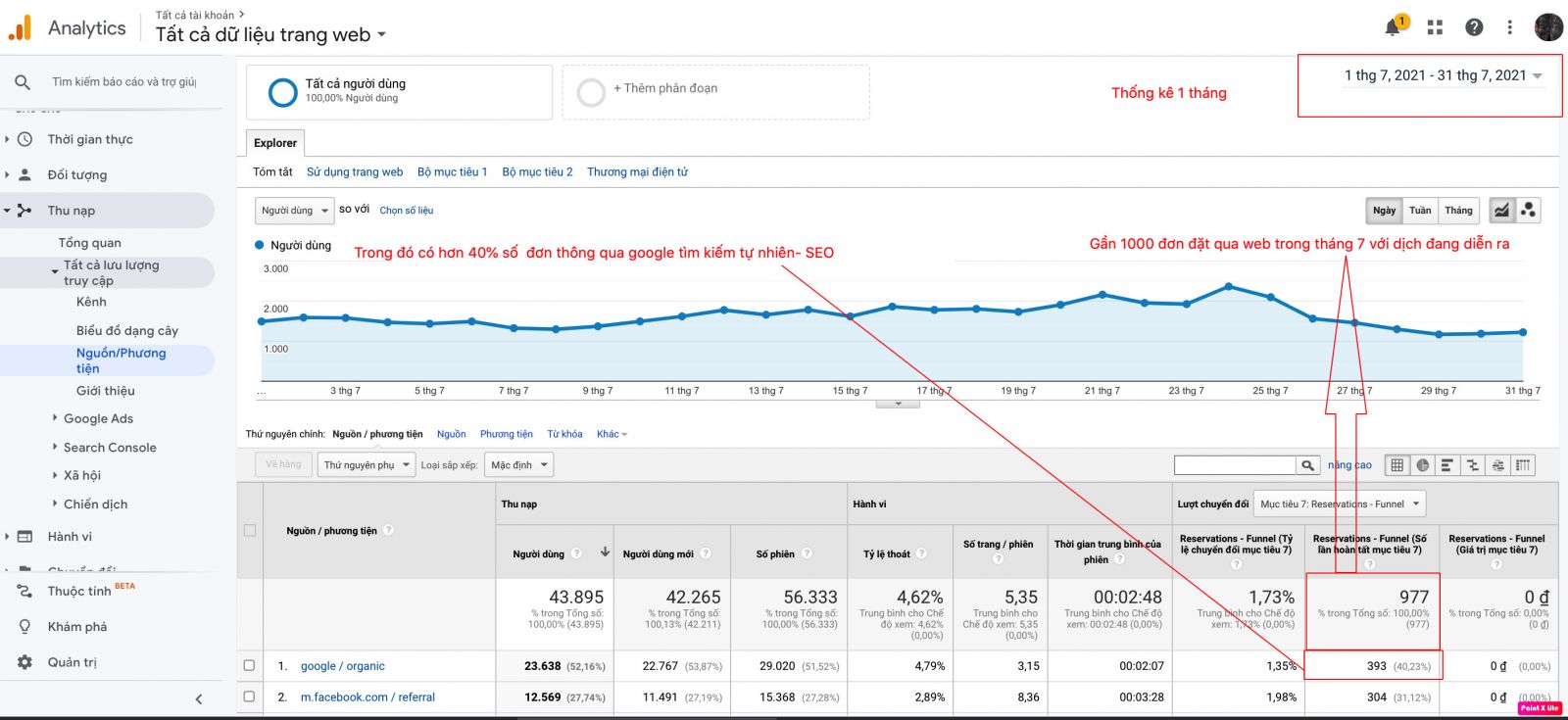Click the Thuộc tính attribution icon
The image size is (1568, 720).
click(x=24, y=591)
